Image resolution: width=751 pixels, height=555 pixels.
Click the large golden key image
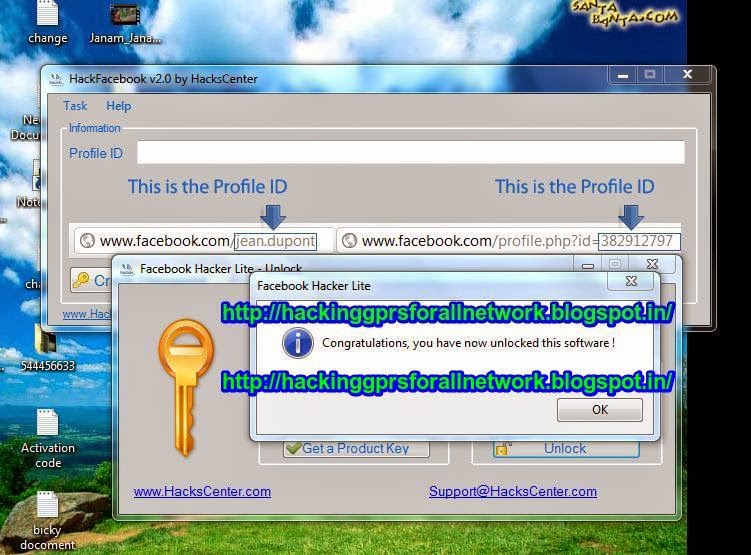(x=186, y=388)
